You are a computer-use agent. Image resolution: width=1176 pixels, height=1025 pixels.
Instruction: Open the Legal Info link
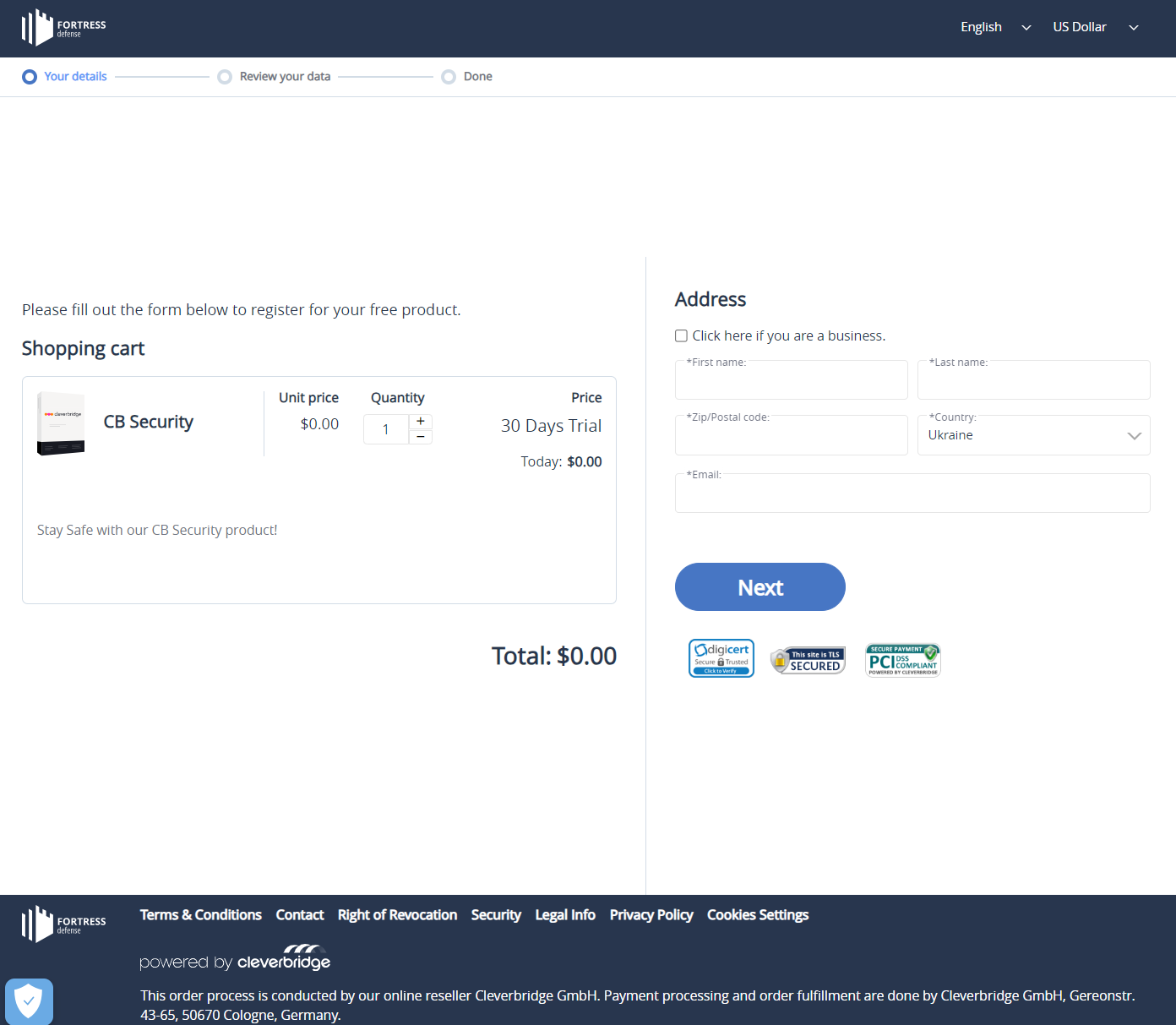pyautogui.click(x=565, y=915)
